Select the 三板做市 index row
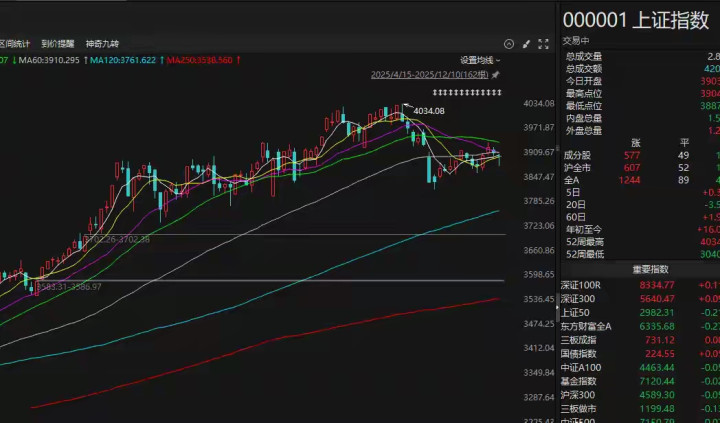The width and height of the screenshot is (720, 423). [640, 409]
